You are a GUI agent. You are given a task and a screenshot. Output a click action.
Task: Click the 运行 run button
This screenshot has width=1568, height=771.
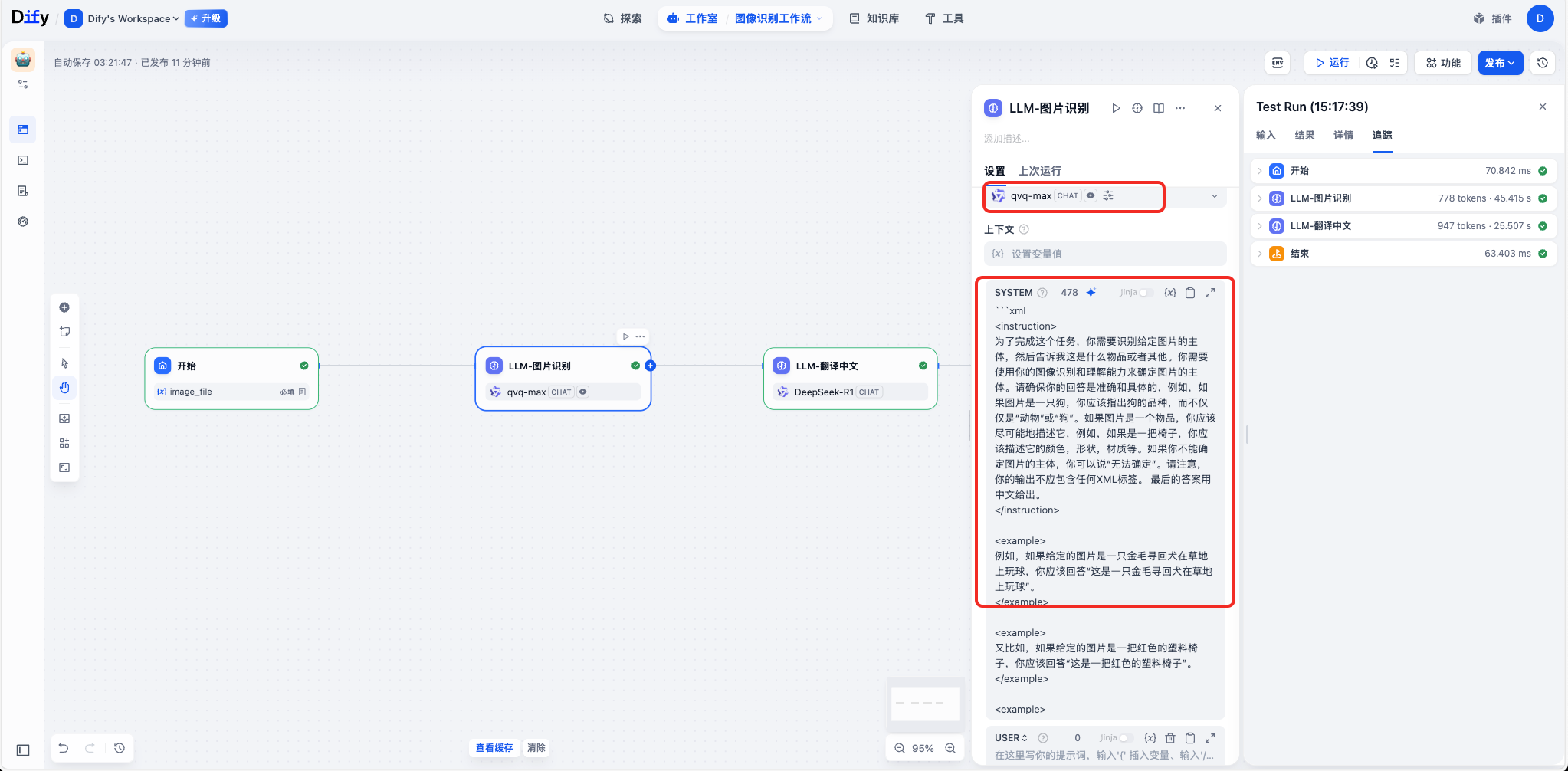tap(1332, 63)
